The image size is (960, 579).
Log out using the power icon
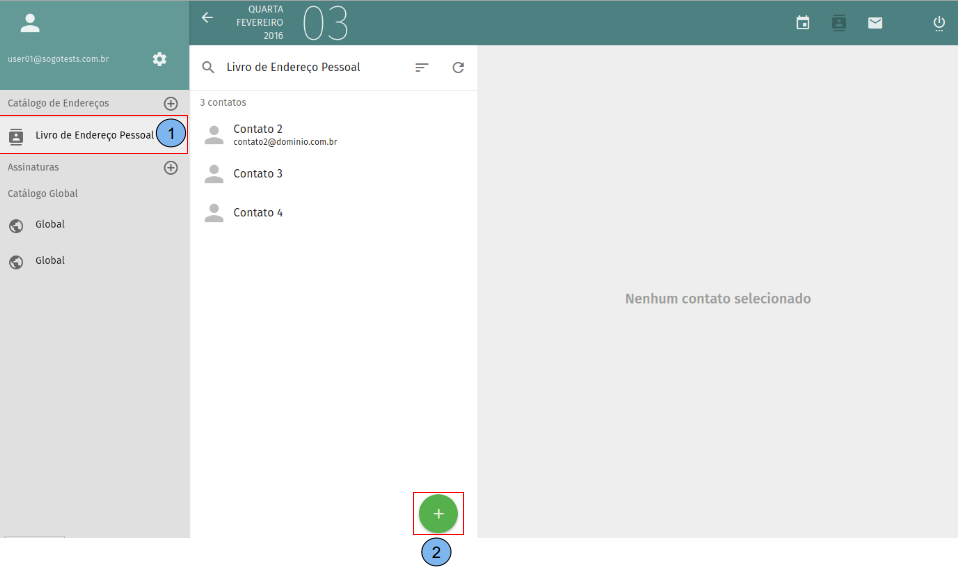(x=939, y=23)
